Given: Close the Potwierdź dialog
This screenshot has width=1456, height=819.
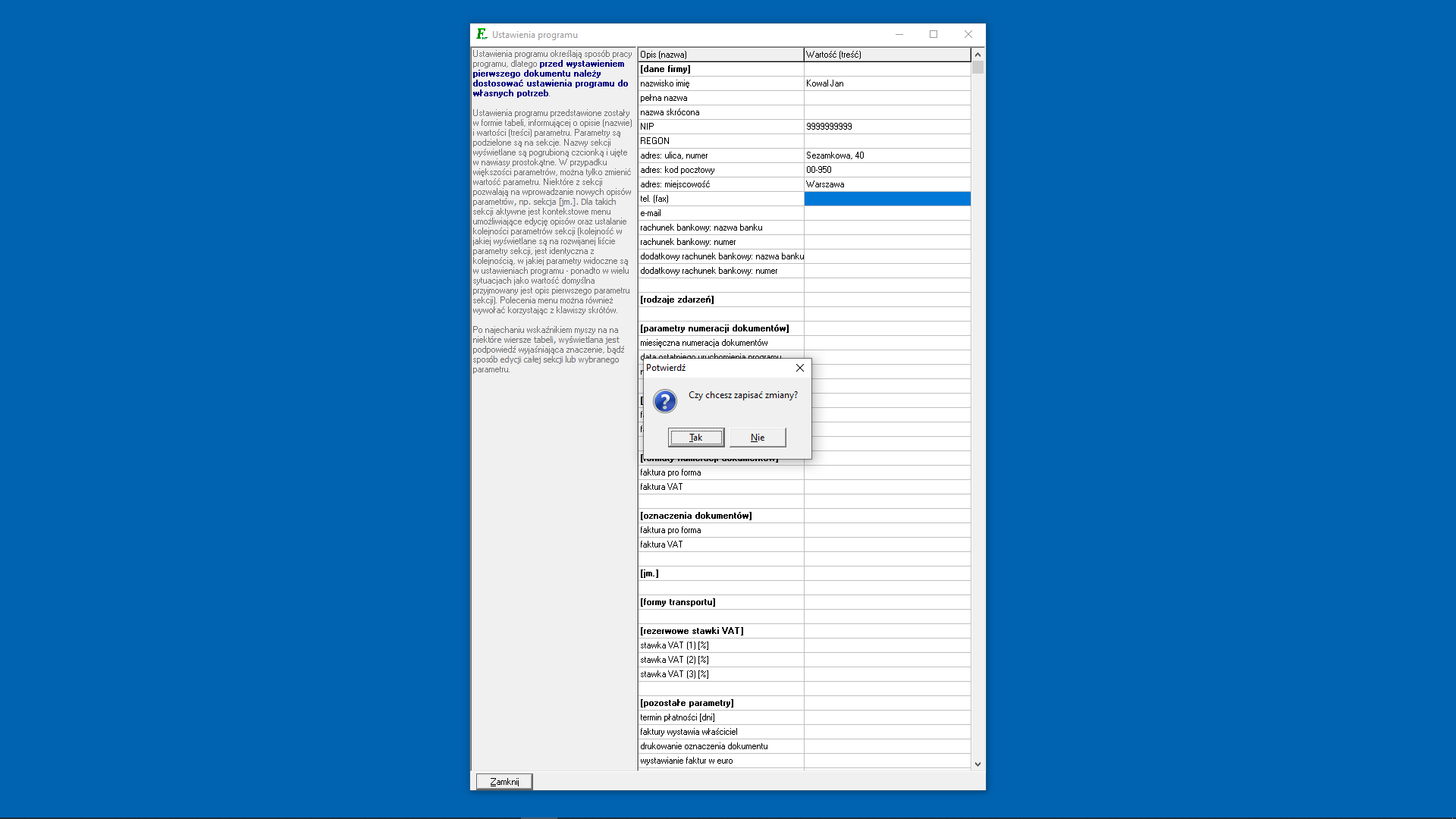Looking at the screenshot, I should point(800,367).
